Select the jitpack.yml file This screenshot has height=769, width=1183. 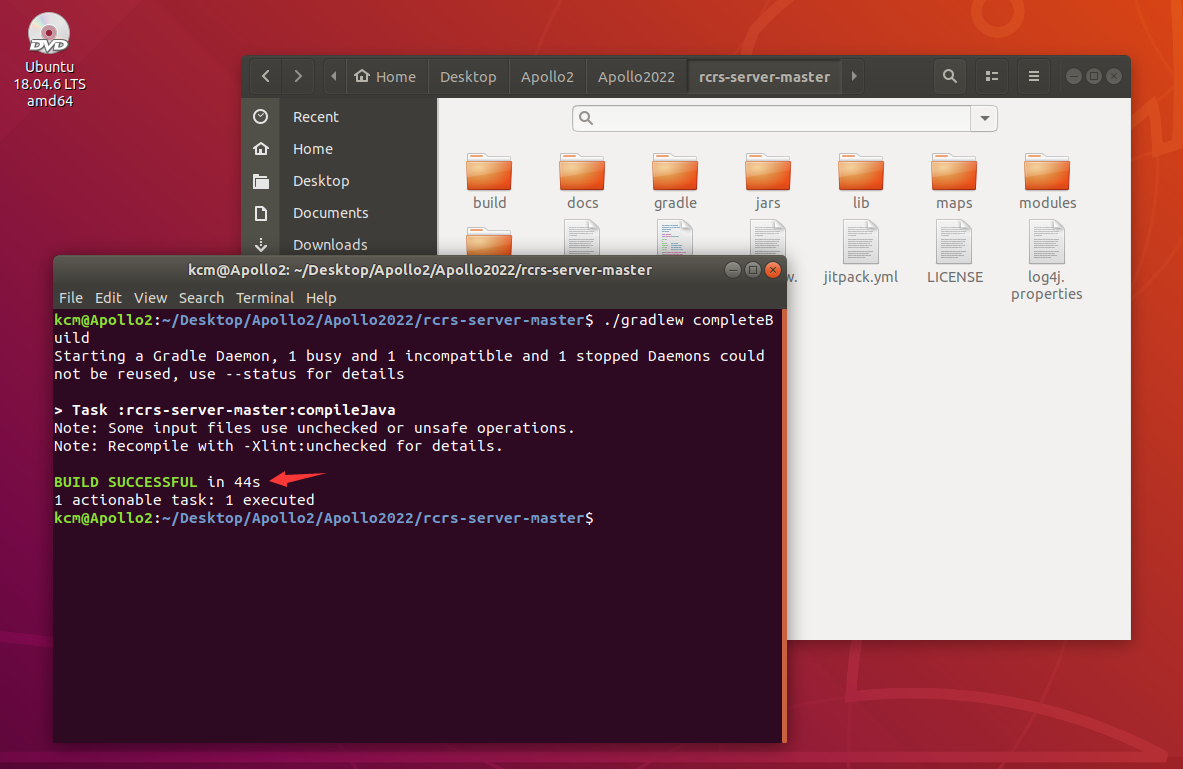coord(861,252)
